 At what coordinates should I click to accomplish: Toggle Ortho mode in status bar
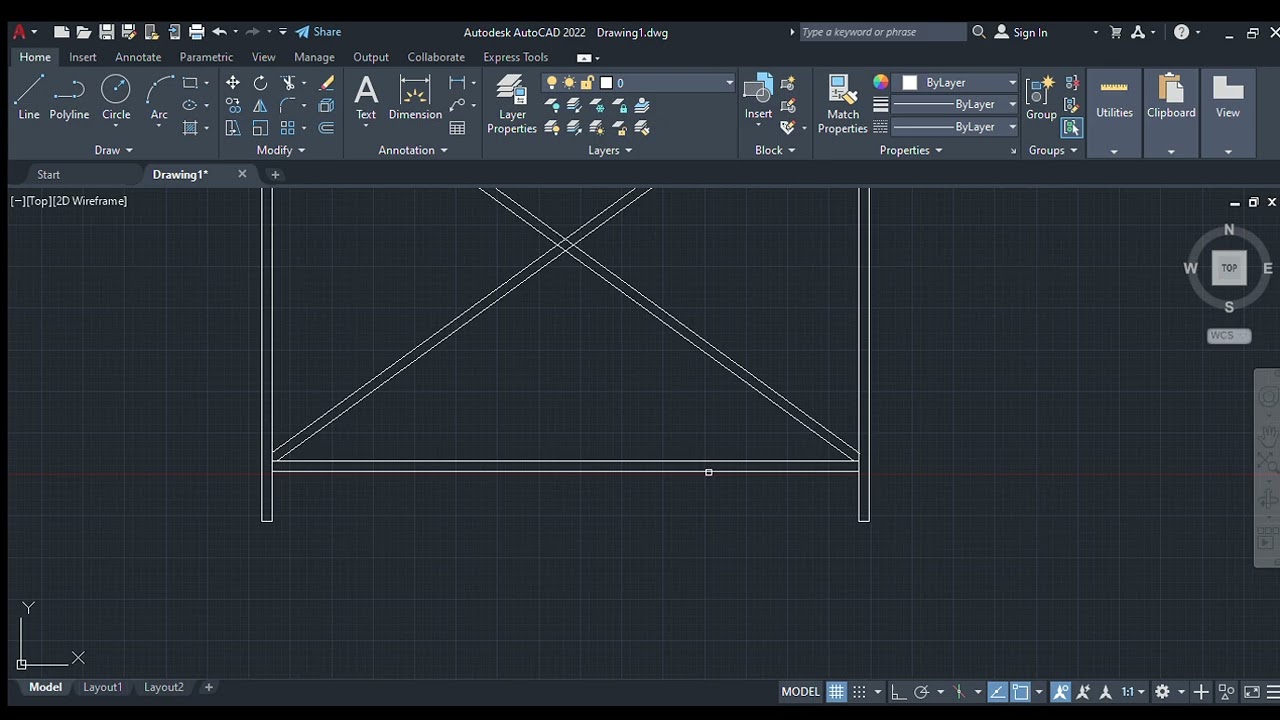coord(898,692)
